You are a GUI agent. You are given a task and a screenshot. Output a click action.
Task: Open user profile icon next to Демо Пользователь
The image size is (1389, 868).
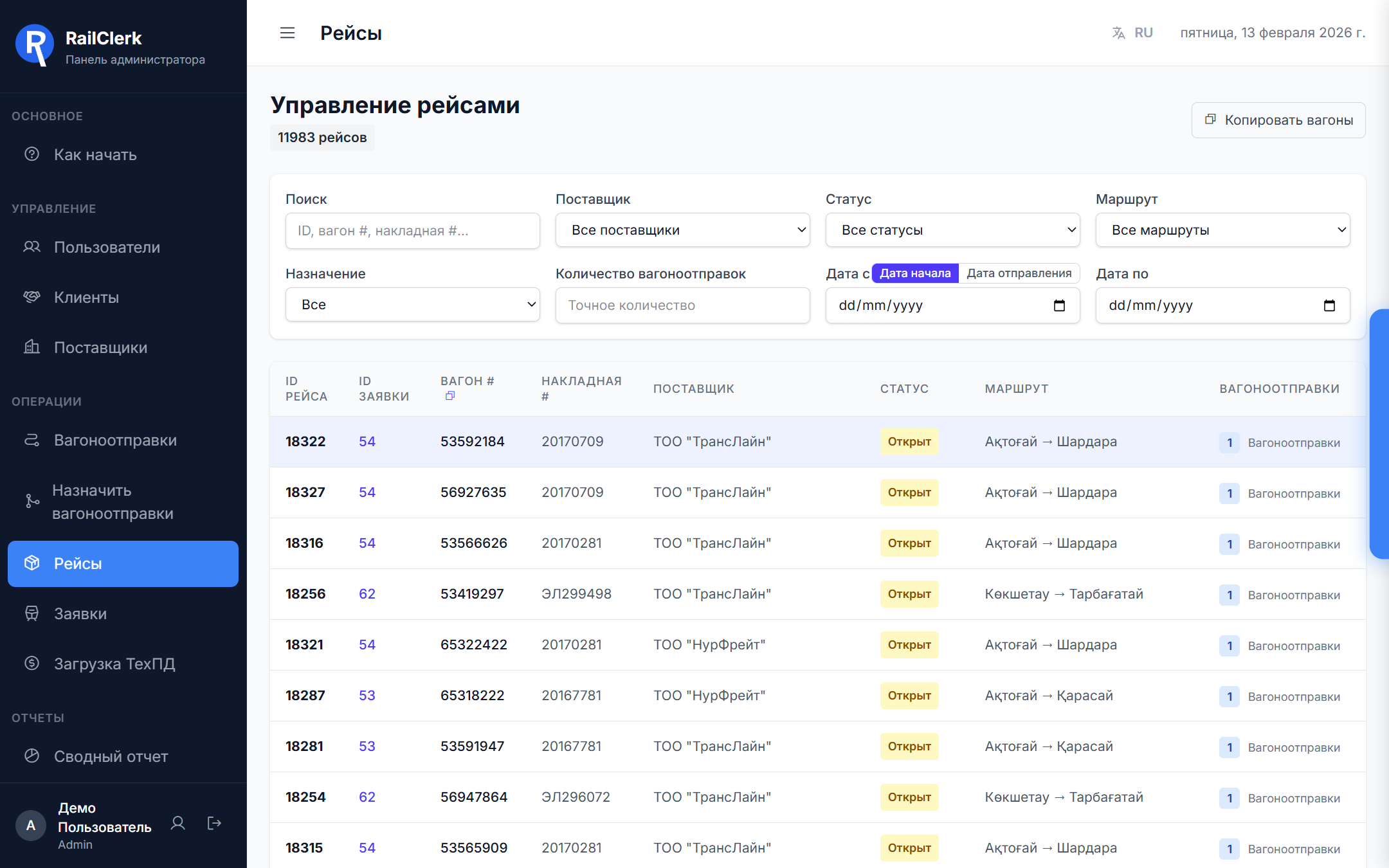pos(178,824)
